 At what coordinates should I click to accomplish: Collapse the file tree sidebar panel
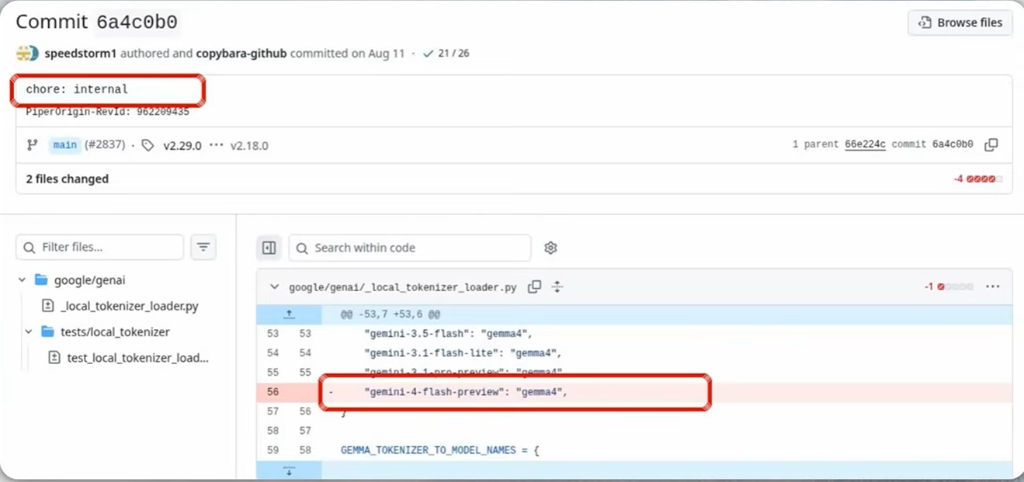pyautogui.click(x=268, y=248)
